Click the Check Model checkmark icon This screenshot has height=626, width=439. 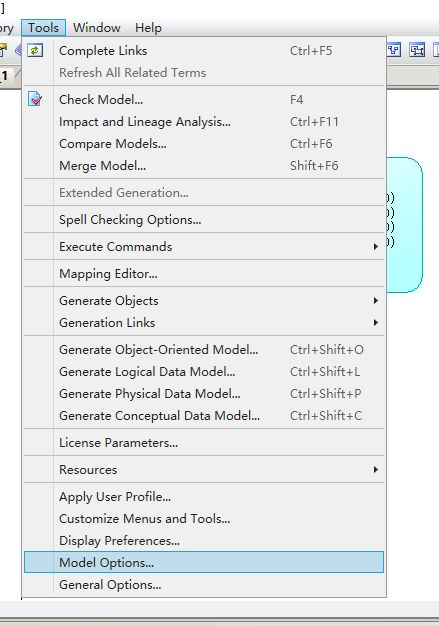coord(35,99)
